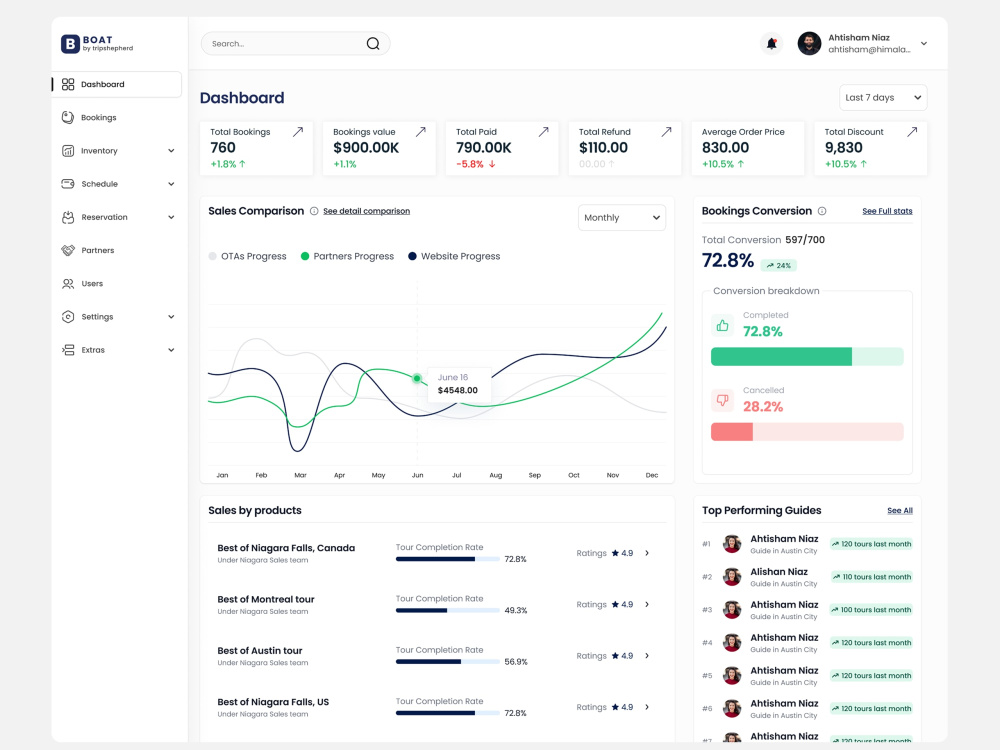
Task: Click the BOAT logo icon
Action: [70, 43]
